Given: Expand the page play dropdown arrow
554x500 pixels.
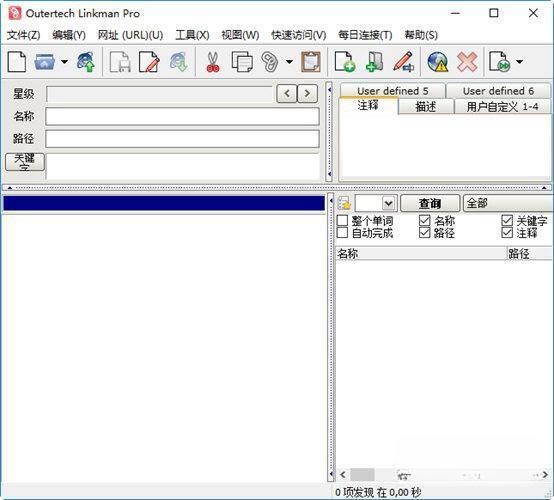Looking at the screenshot, I should click(x=519, y=62).
